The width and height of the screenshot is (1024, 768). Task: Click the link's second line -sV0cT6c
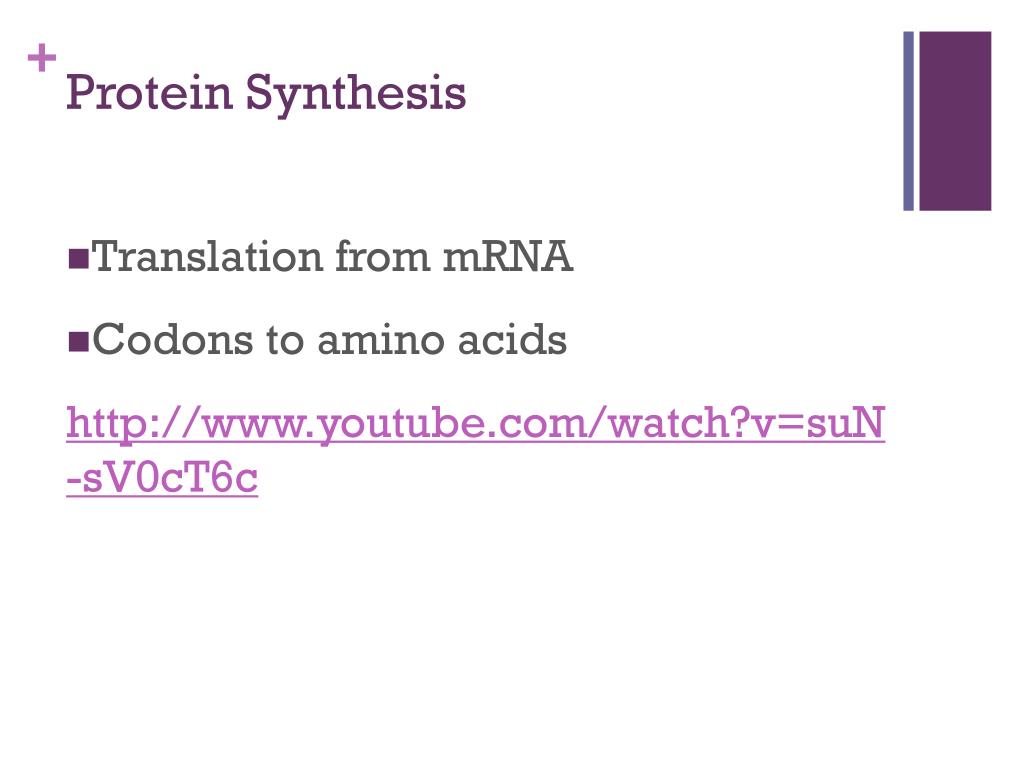point(162,478)
